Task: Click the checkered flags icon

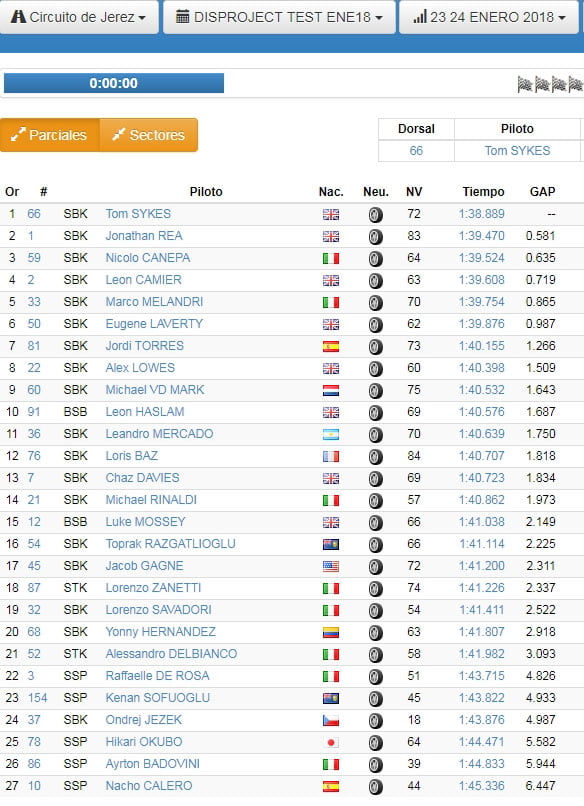Action: point(550,84)
